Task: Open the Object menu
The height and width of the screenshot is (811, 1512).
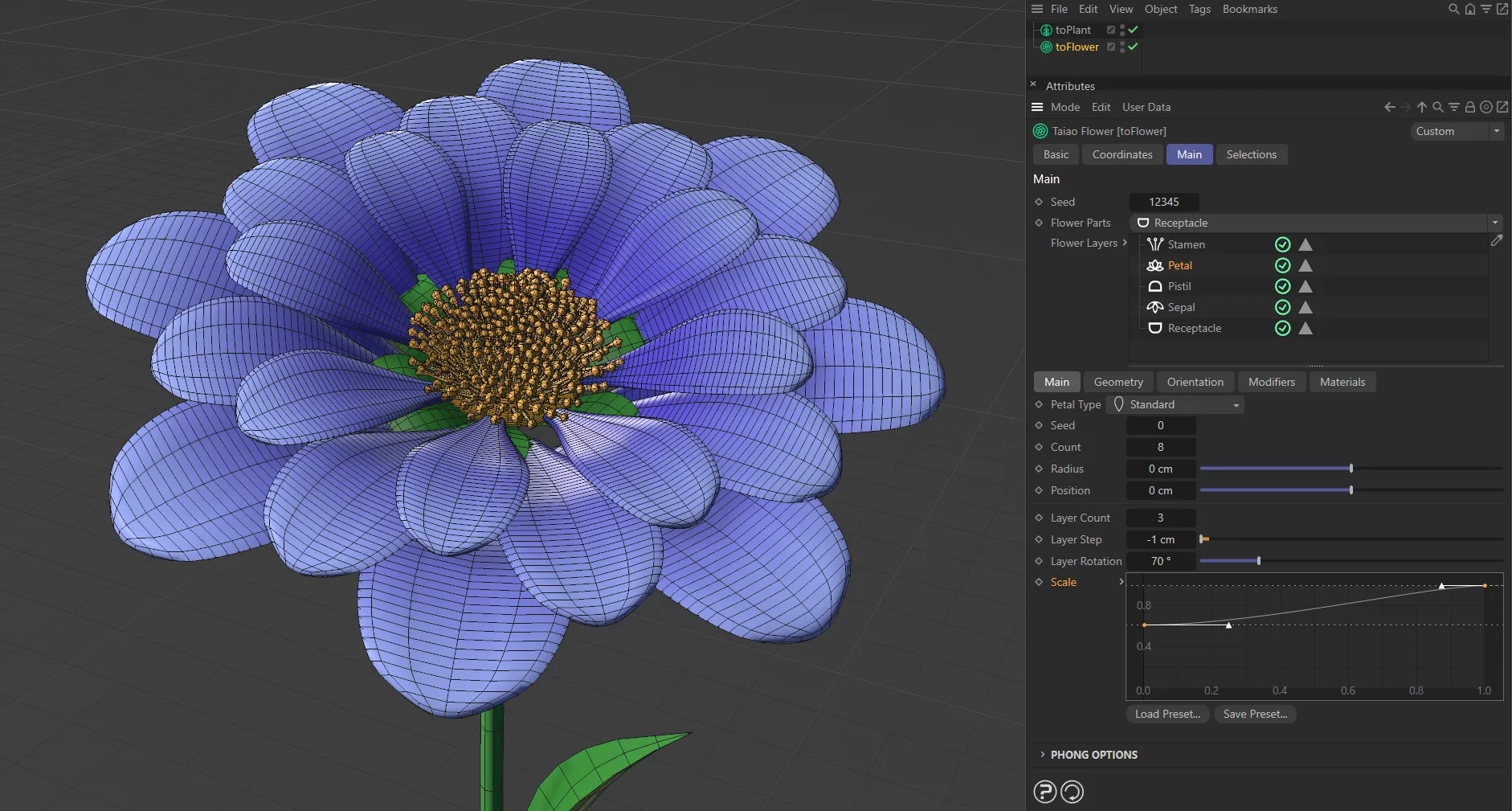Action: 1159,9
